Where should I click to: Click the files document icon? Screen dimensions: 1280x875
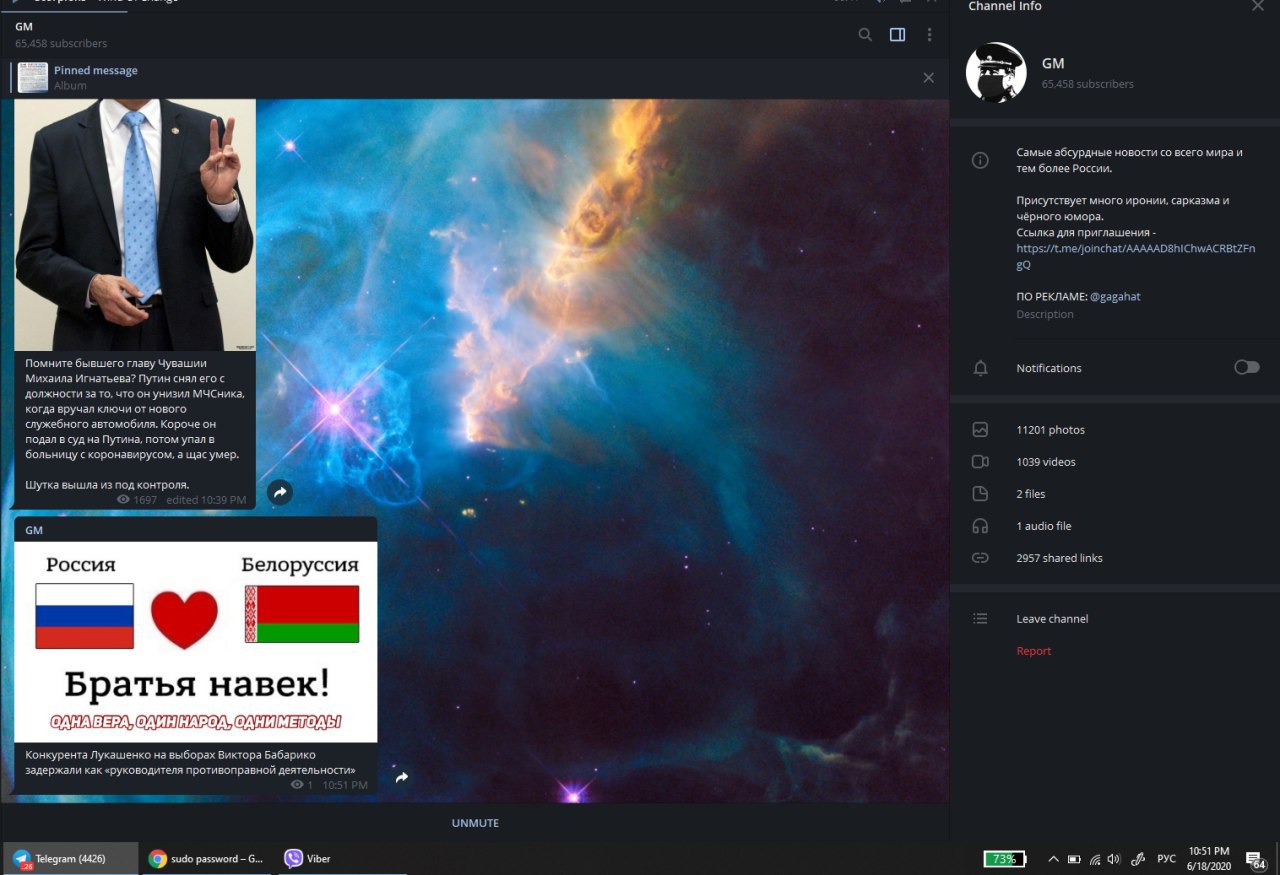click(x=980, y=494)
